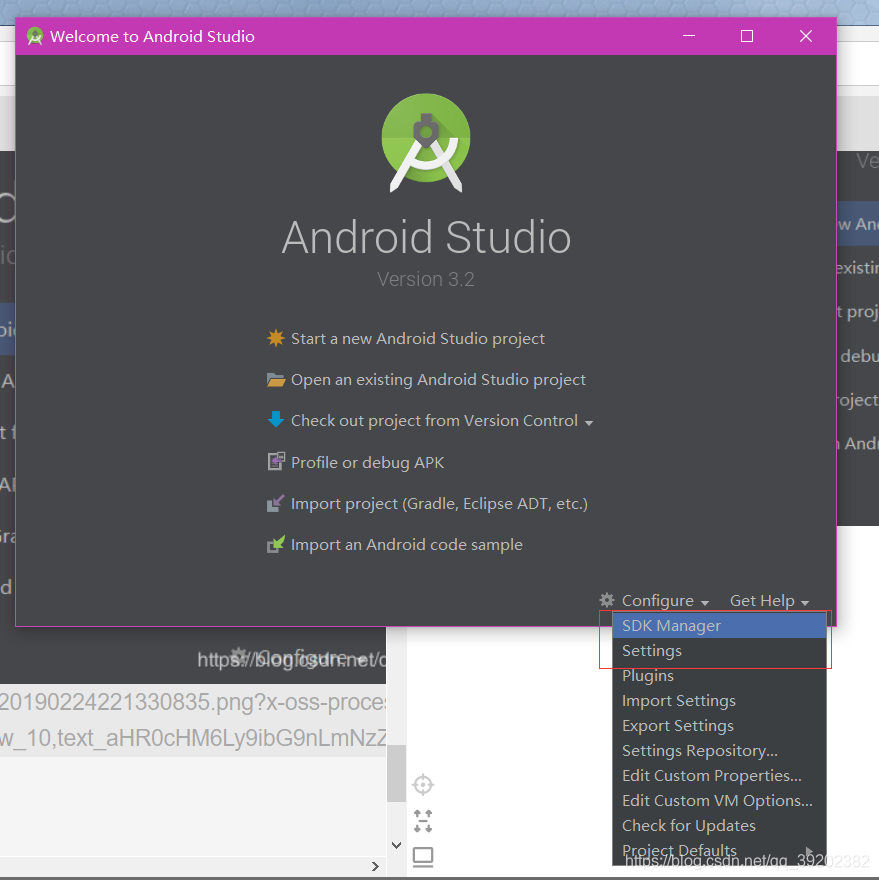Check out project from Version Control
879x880 pixels.
click(434, 421)
